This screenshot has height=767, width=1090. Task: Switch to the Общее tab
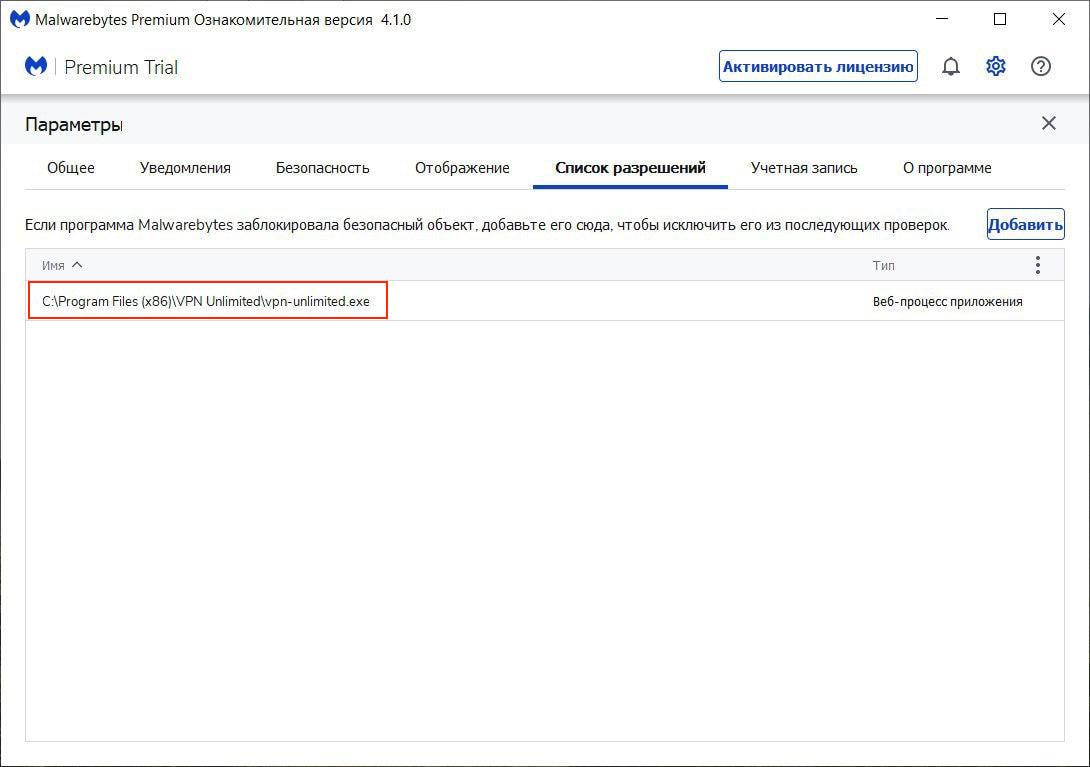(71, 168)
